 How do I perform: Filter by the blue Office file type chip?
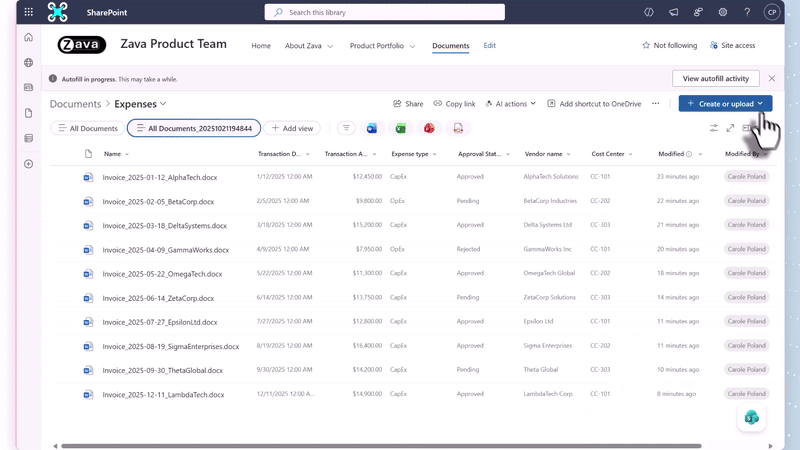pos(371,128)
